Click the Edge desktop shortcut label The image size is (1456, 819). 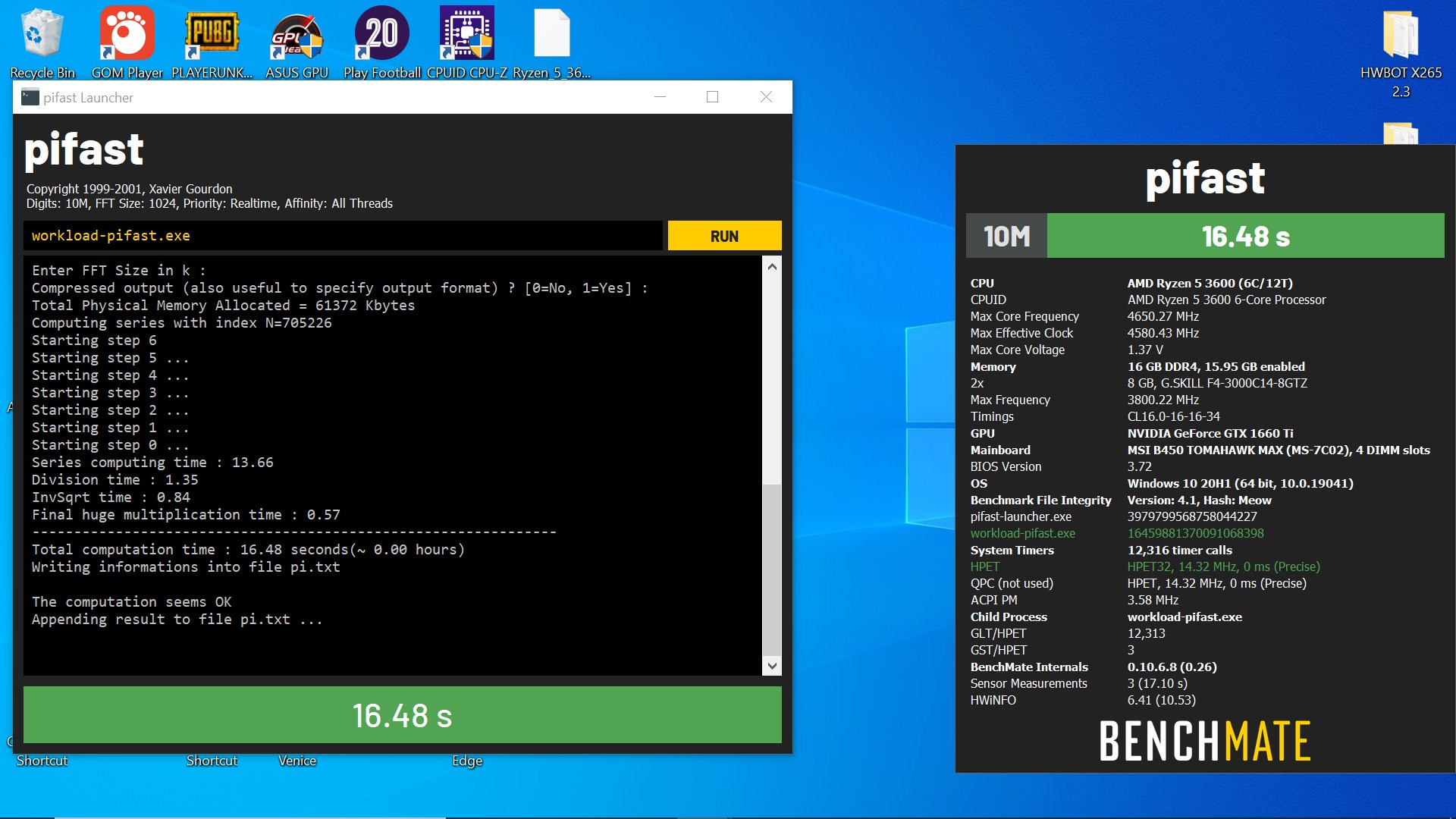point(467,761)
